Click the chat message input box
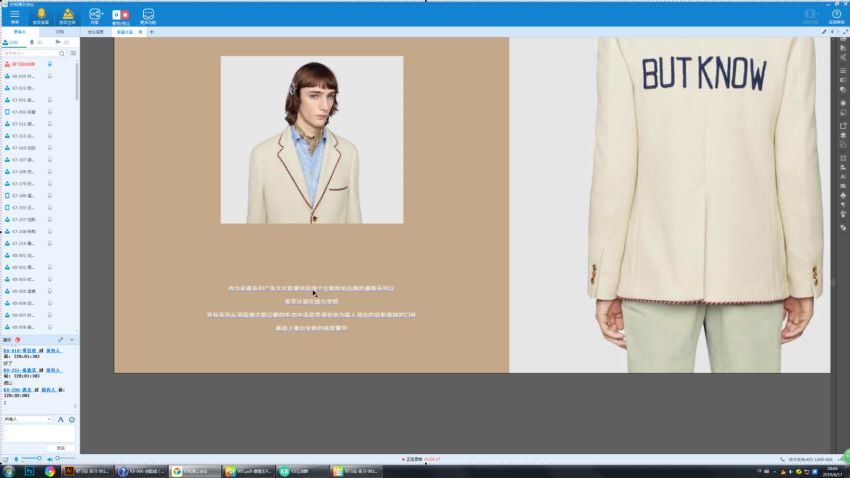The height and width of the screenshot is (478, 850). (40, 433)
